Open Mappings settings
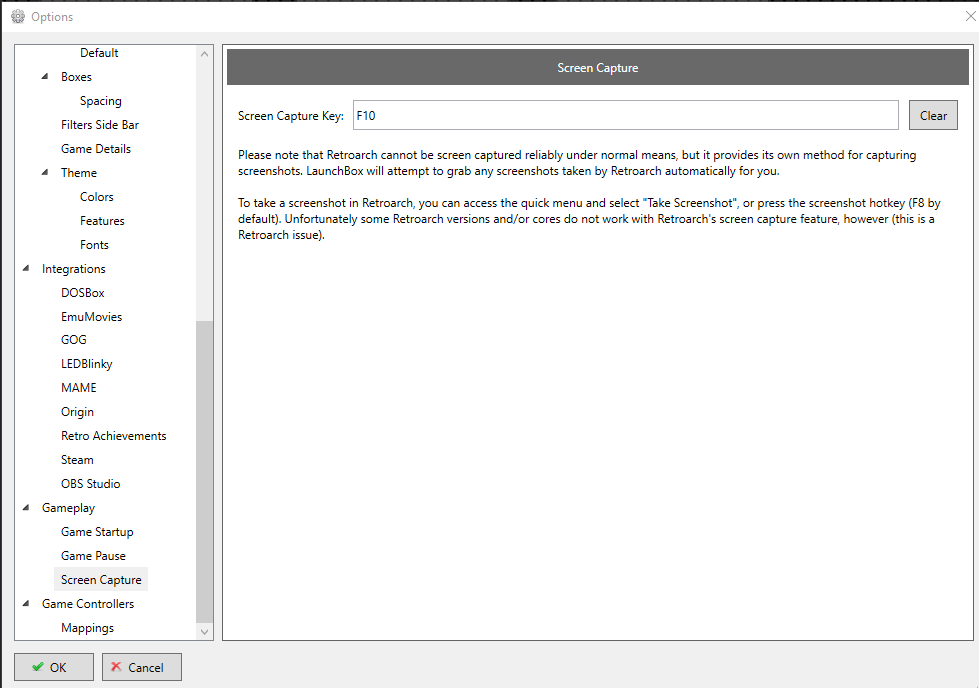This screenshot has height=688, width=979. point(87,628)
